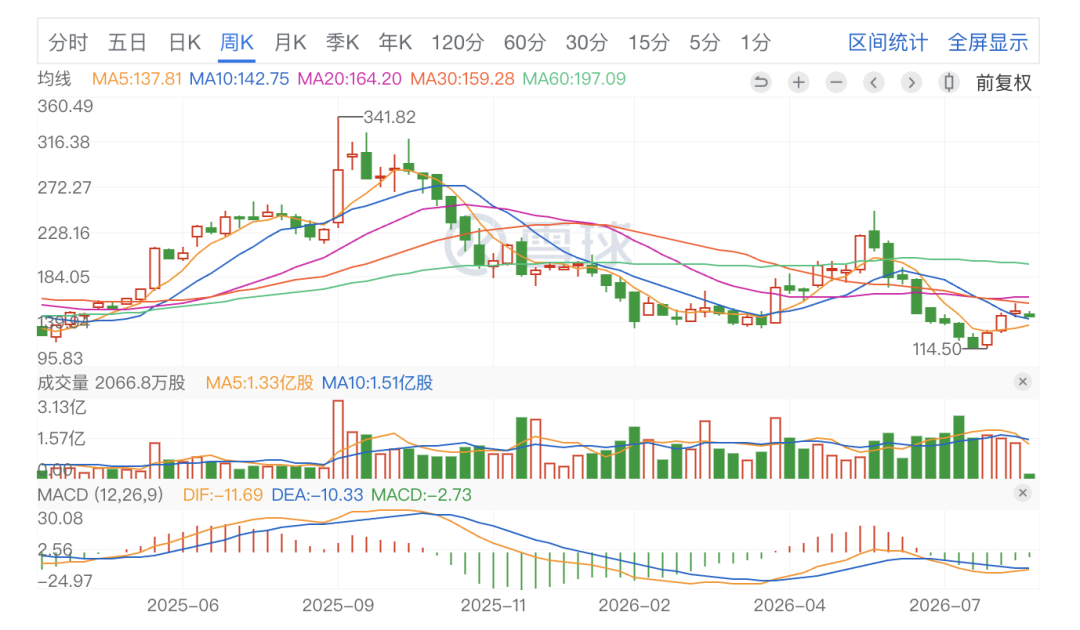Select the 120分 timeframe

[458, 43]
